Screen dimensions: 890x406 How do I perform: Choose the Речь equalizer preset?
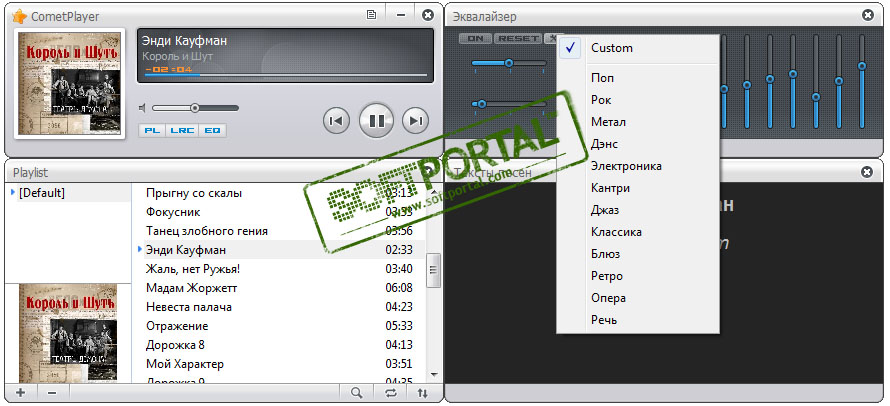[638, 320]
